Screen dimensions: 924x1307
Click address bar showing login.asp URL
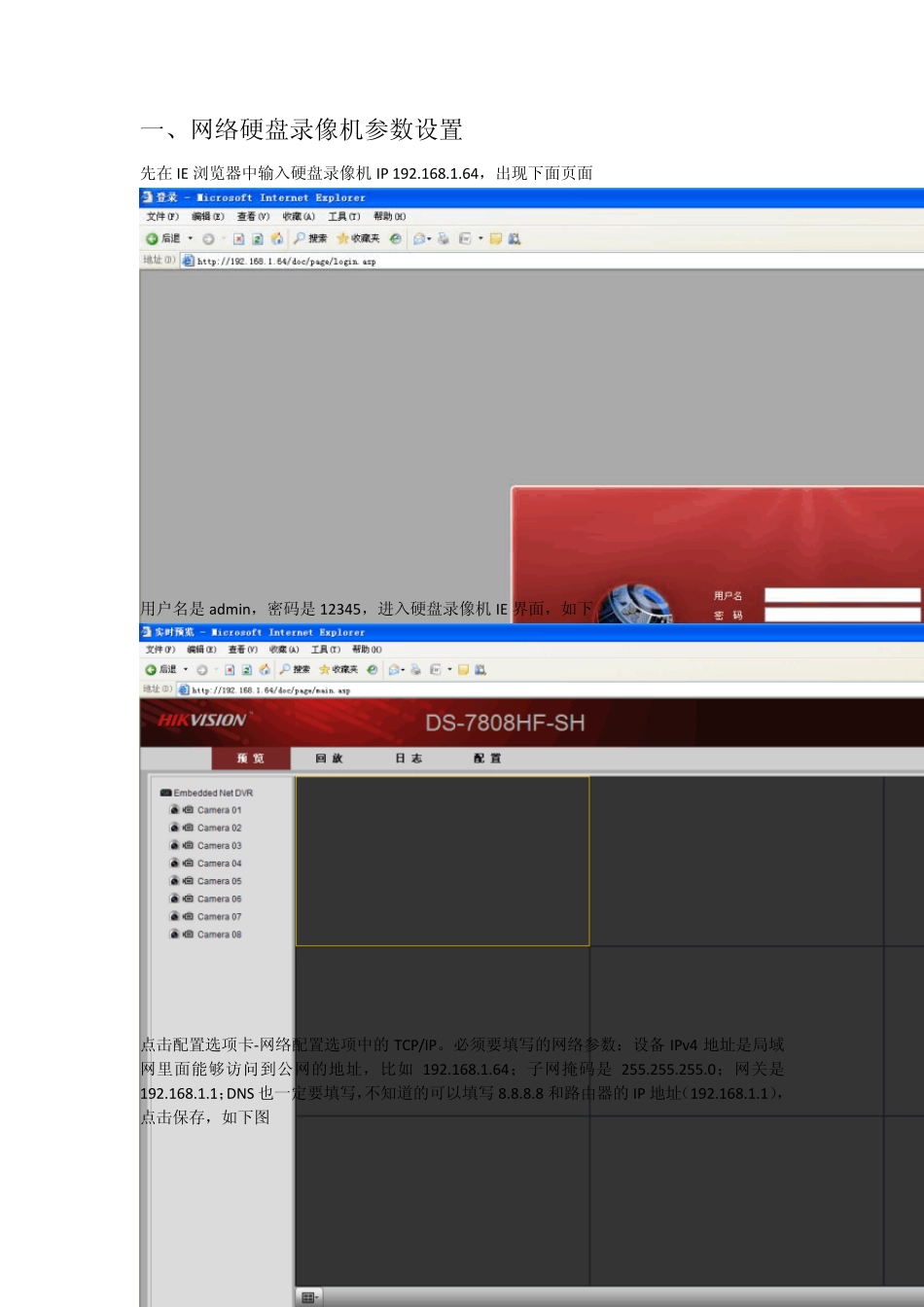click(x=551, y=261)
